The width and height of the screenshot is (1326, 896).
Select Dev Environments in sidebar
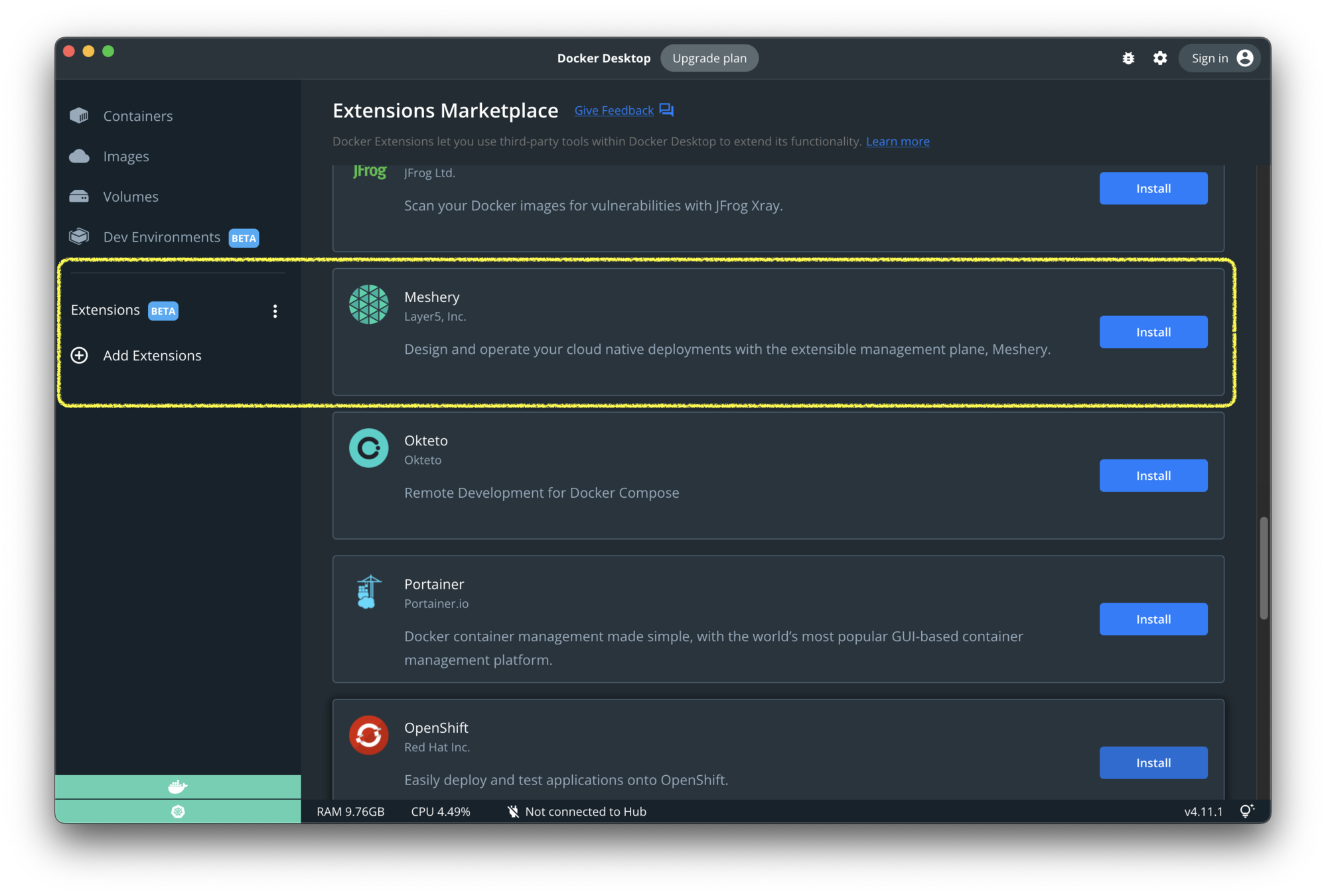(161, 238)
